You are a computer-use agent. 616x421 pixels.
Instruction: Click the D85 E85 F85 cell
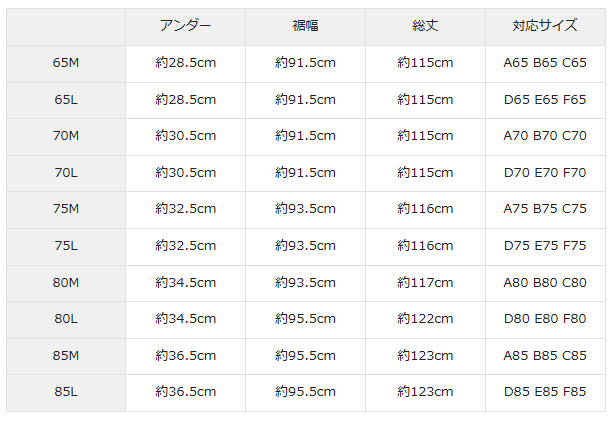pos(545,392)
